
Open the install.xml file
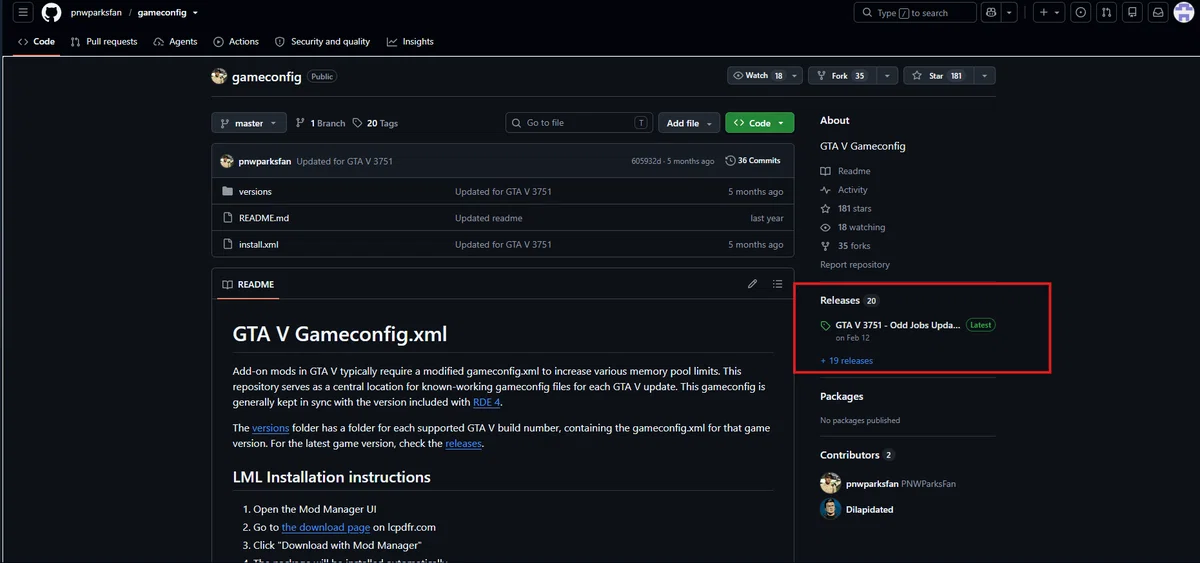(258, 244)
